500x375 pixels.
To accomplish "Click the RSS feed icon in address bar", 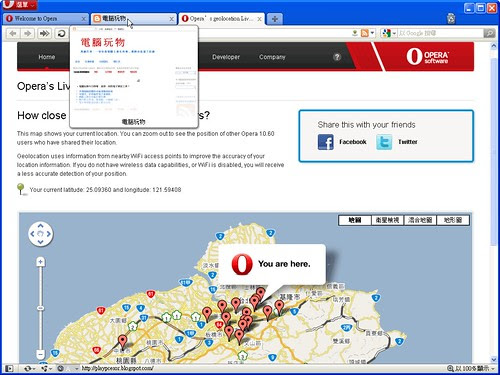I will 365,33.
